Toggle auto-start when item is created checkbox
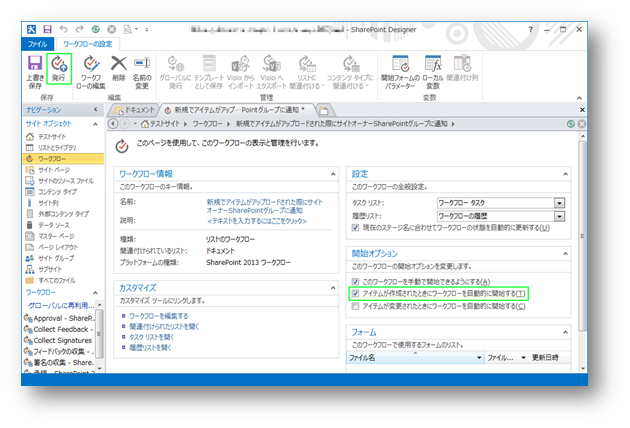The width and height of the screenshot is (630, 428). coord(355,294)
